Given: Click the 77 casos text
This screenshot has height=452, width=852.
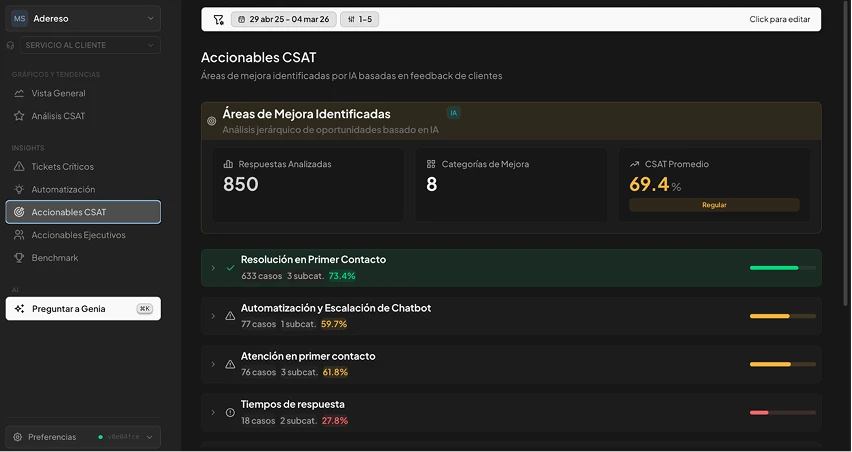Looking at the screenshot, I should [259, 324].
